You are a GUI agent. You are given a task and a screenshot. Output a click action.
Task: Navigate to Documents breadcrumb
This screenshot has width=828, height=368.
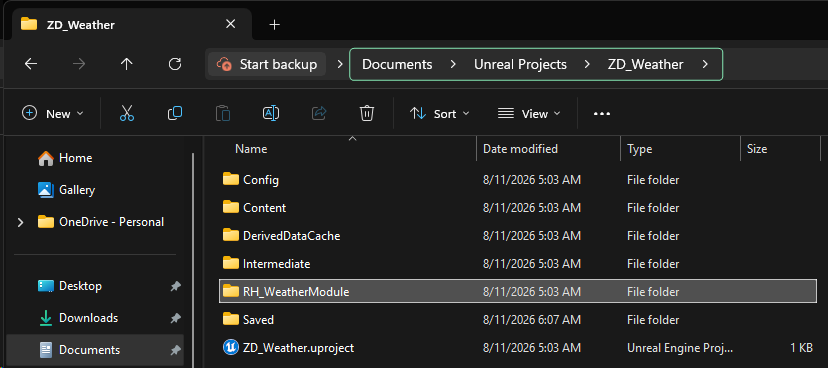click(397, 64)
